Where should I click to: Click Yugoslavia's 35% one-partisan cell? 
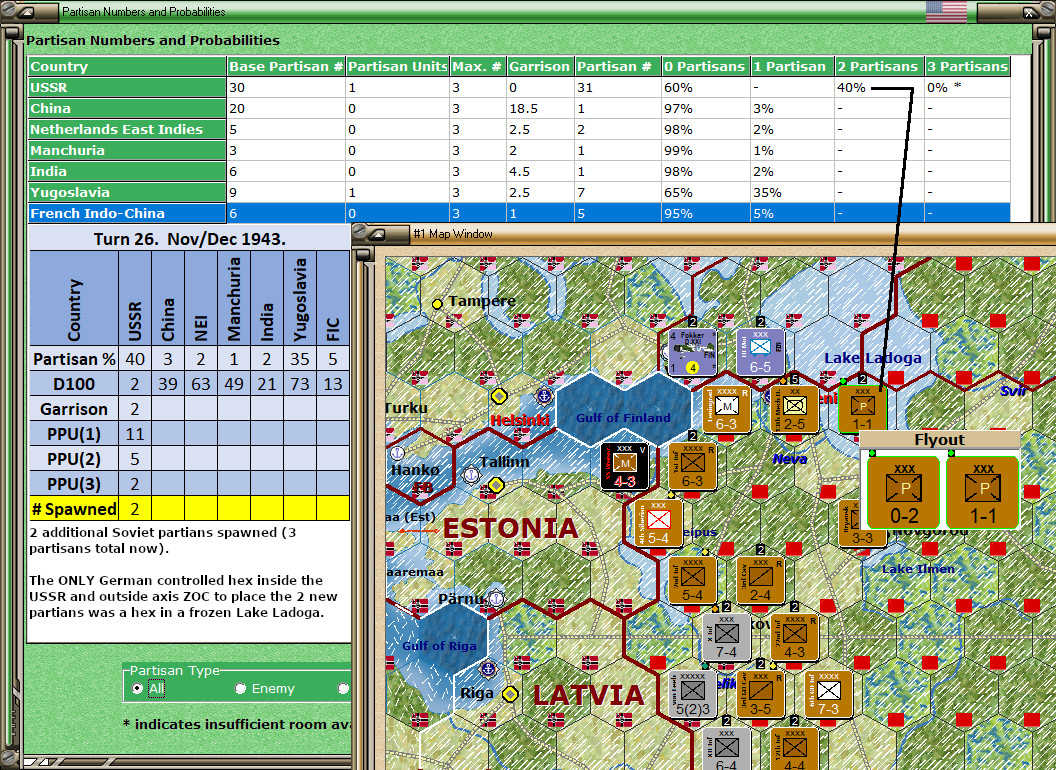click(x=792, y=192)
